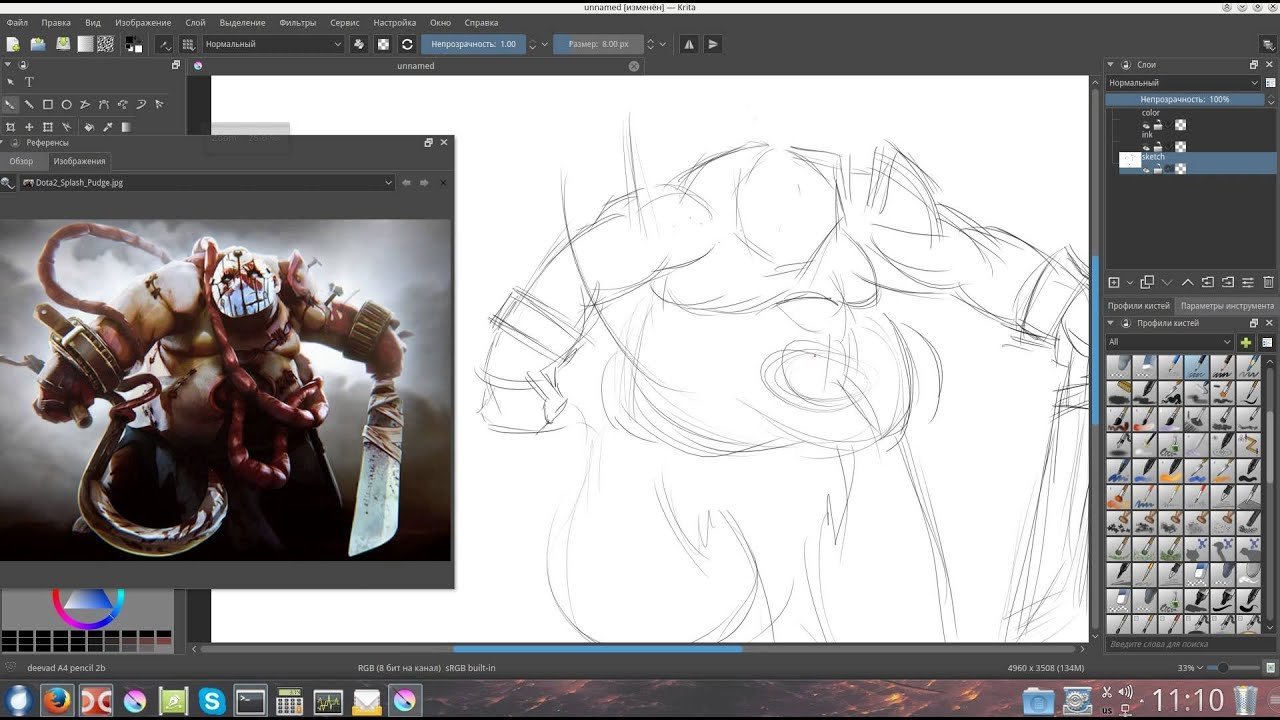Open the 'All' brush preset tag filter
Image resolution: width=1280 pixels, height=720 pixels.
pyautogui.click(x=1170, y=342)
